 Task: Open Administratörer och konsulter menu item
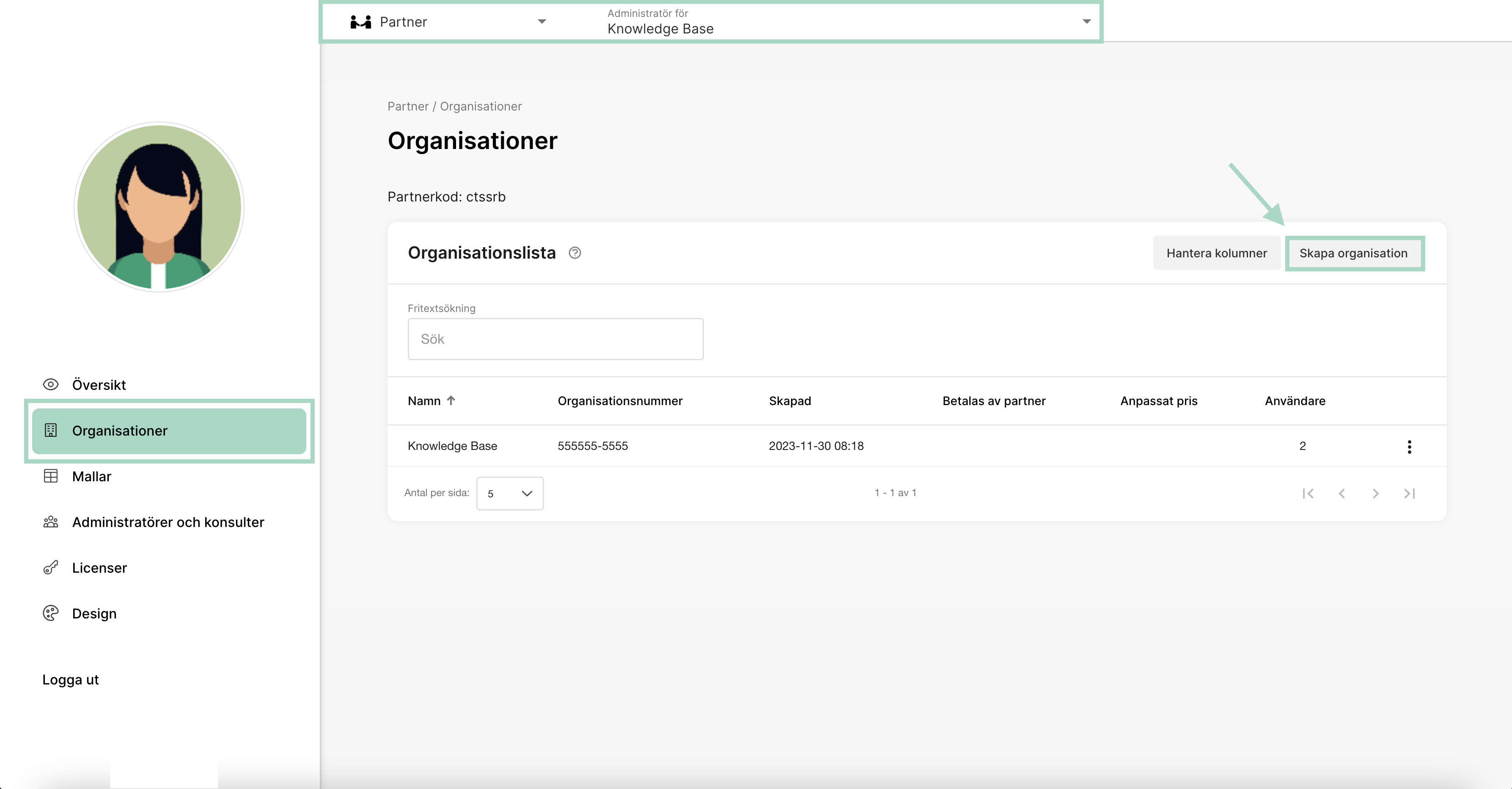click(x=169, y=522)
